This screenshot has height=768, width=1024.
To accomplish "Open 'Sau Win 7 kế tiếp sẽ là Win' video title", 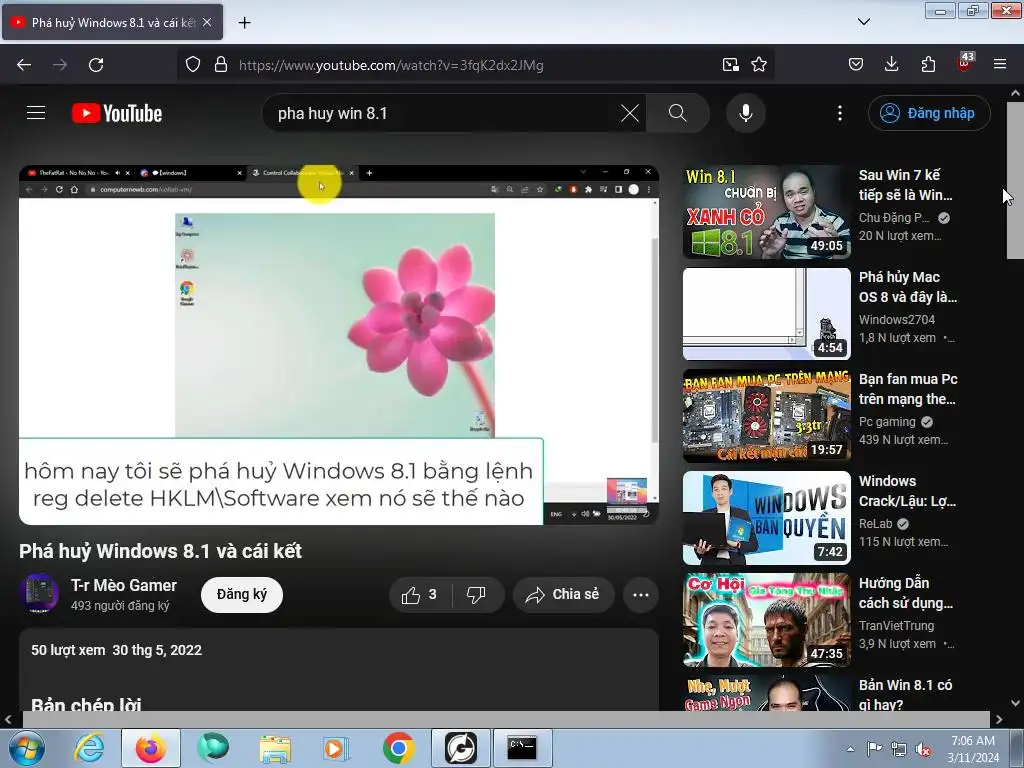I will click(x=906, y=185).
